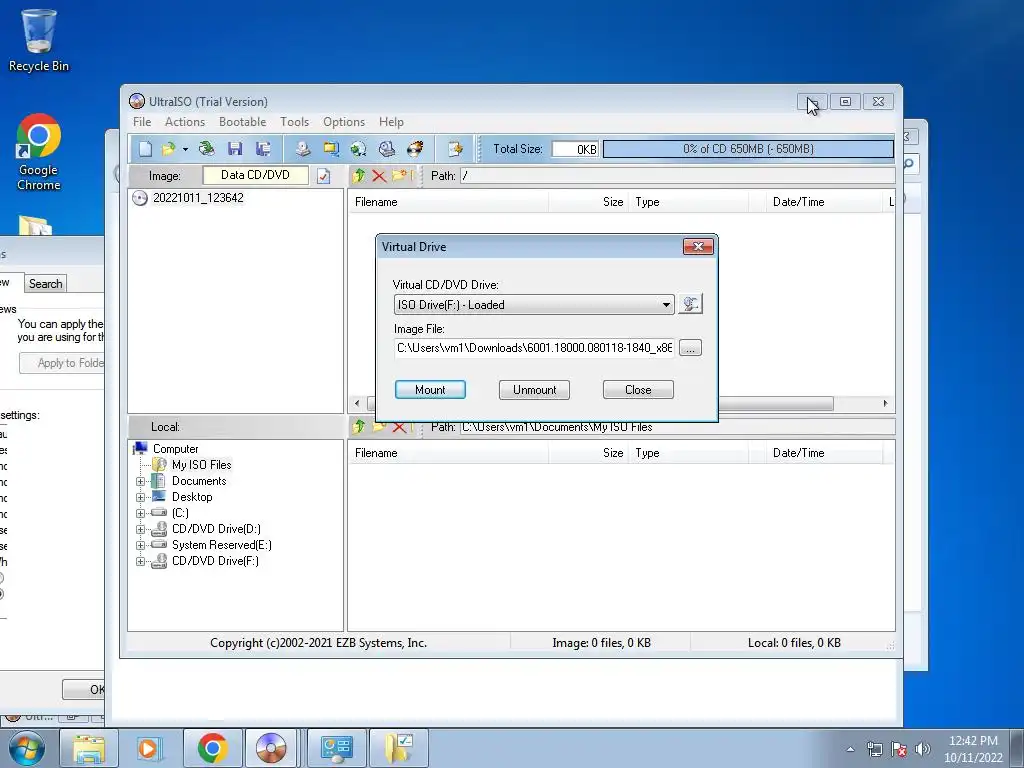Open the dropdown arrow beside Open icon

pyautogui.click(x=185, y=150)
